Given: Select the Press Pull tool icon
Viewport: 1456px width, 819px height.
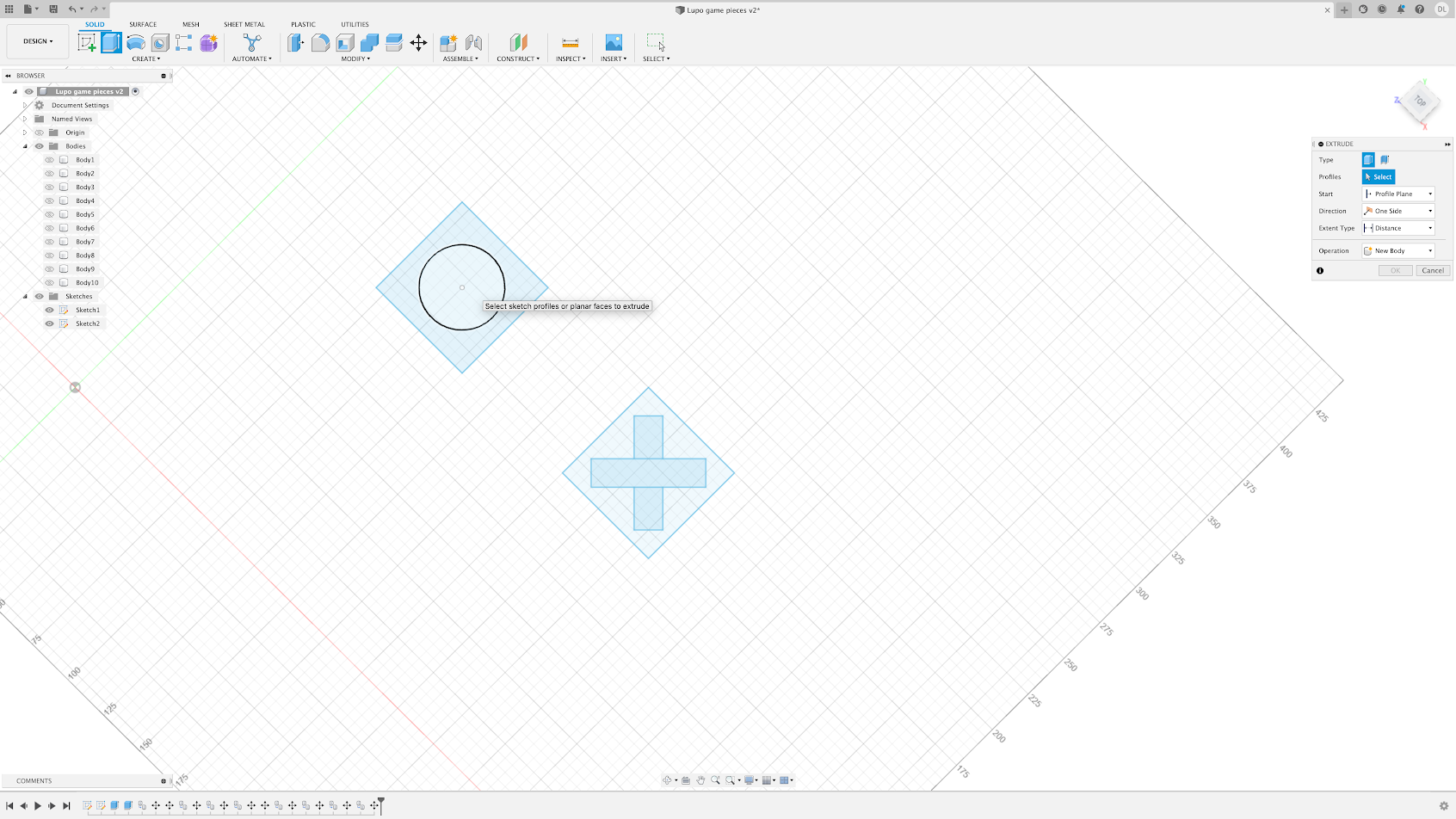Looking at the screenshot, I should [x=296, y=42].
